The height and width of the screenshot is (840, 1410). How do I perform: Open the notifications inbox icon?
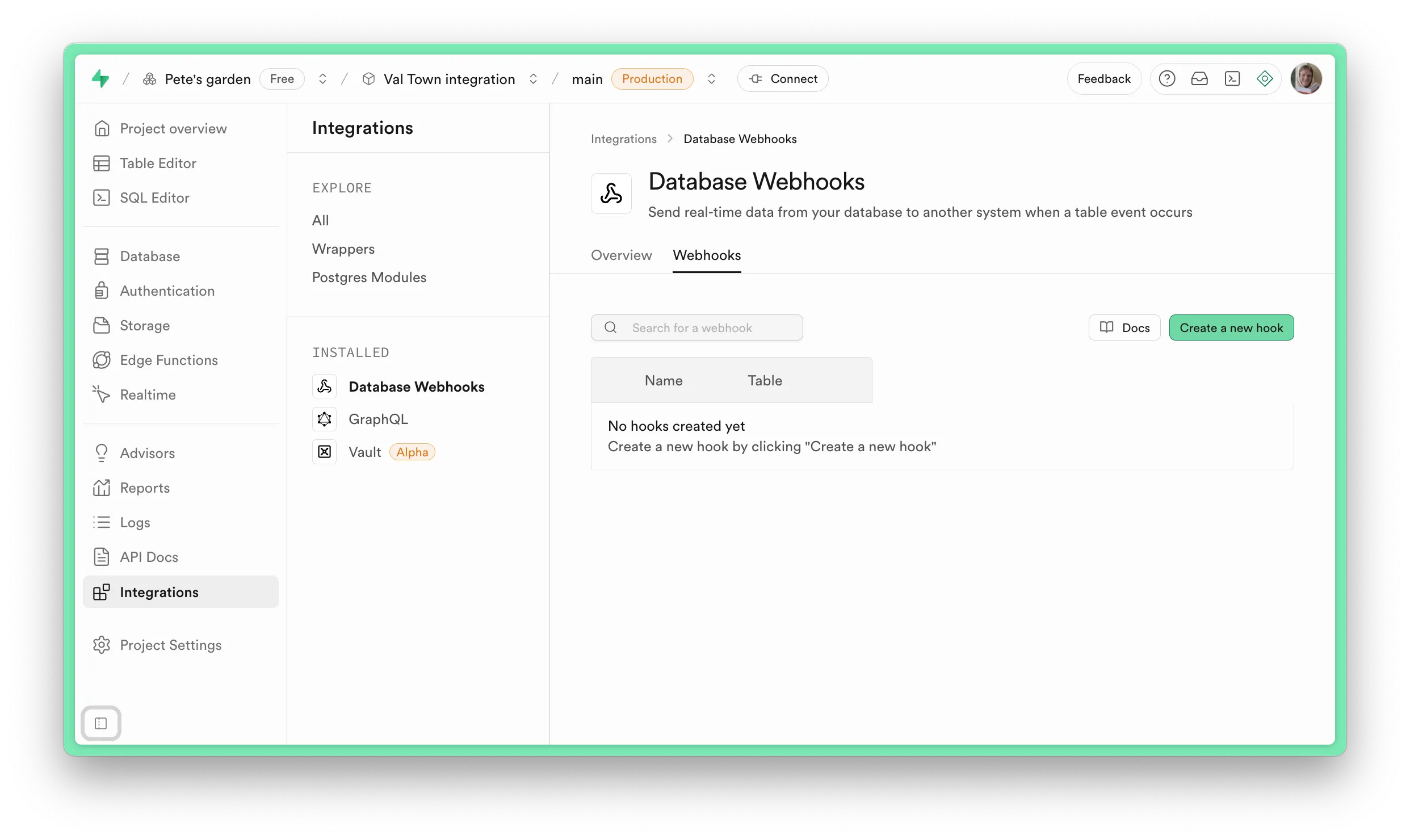pos(1199,78)
